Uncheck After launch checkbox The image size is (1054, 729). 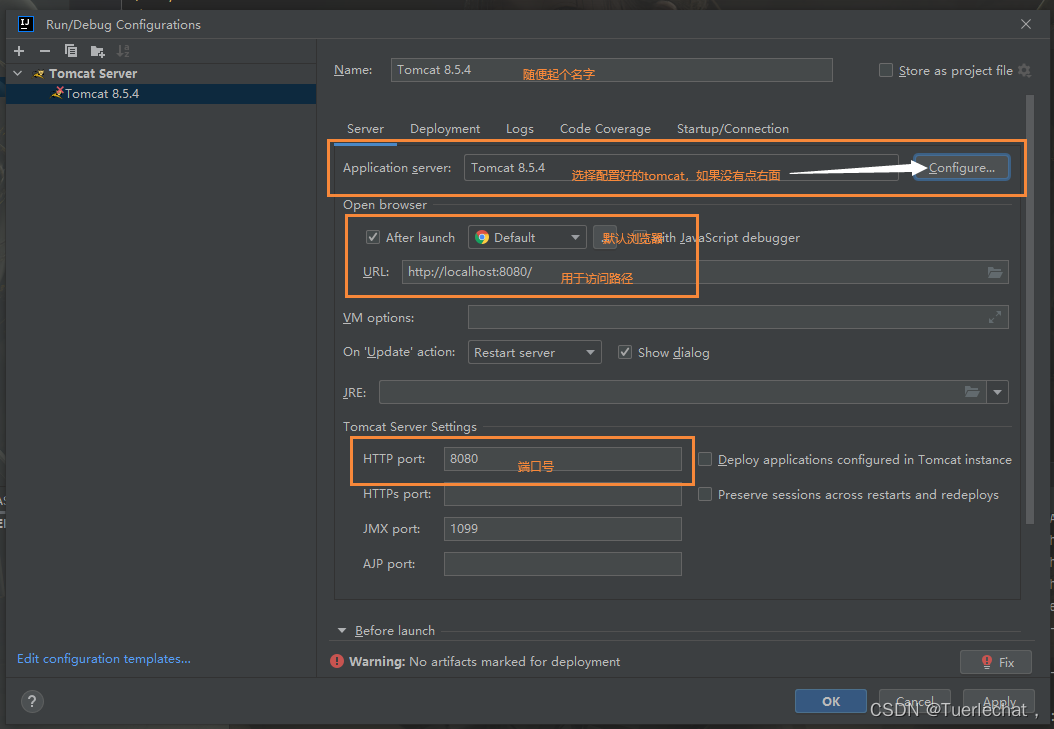click(372, 237)
